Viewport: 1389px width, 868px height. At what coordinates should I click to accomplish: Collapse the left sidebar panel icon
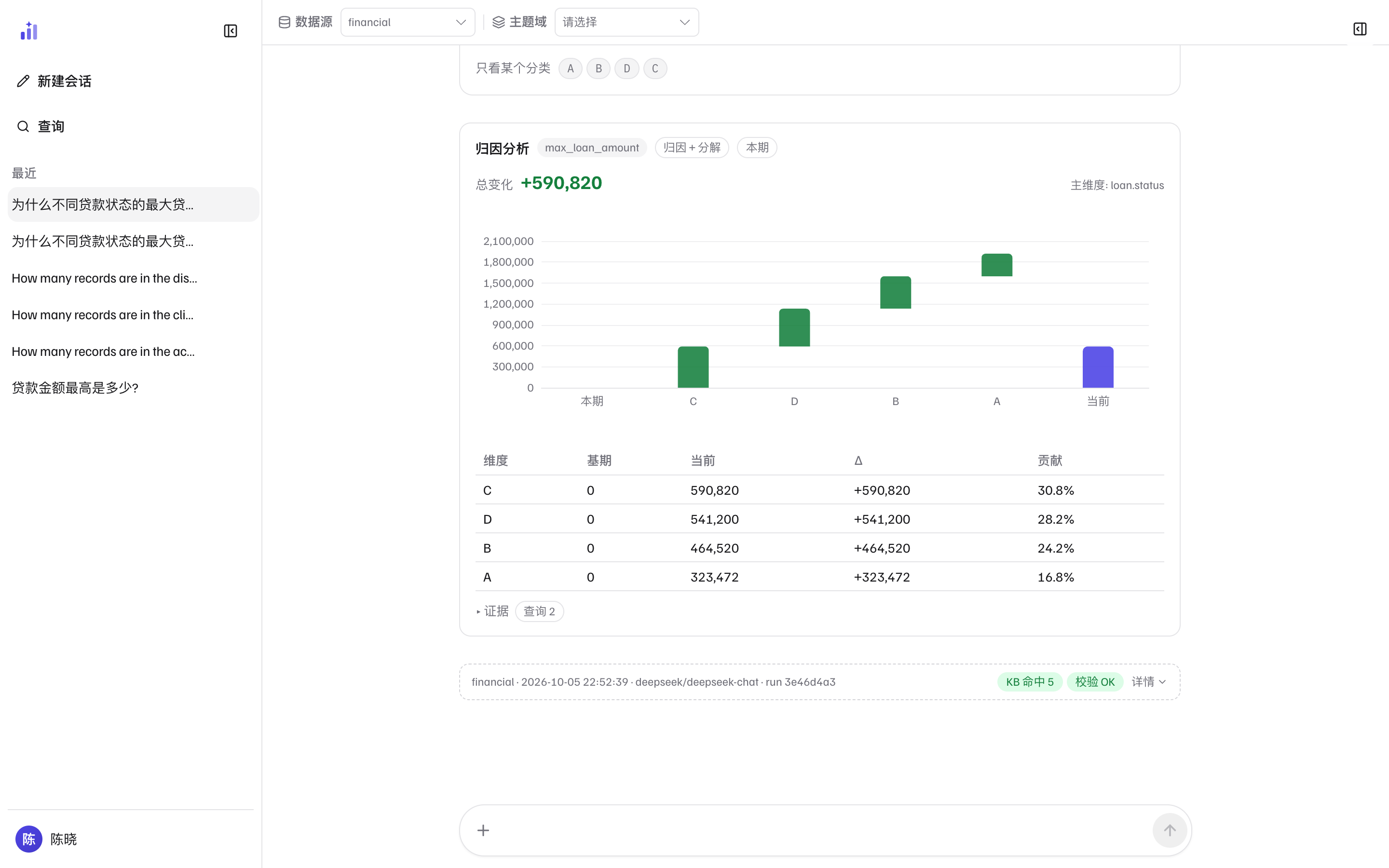pyautogui.click(x=230, y=30)
